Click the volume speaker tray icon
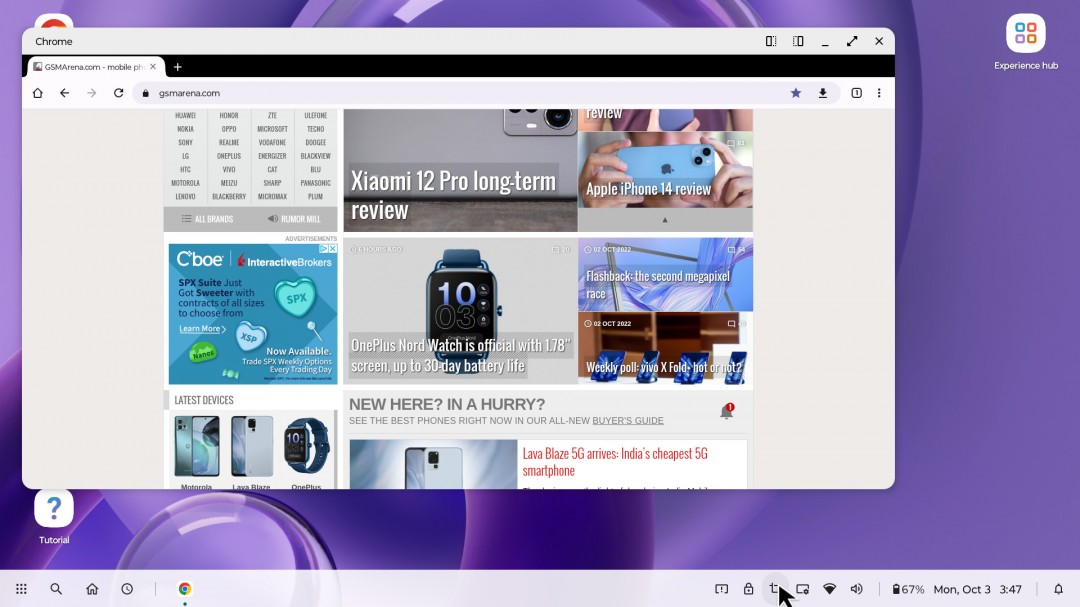The height and width of the screenshot is (607, 1080). (x=856, y=589)
